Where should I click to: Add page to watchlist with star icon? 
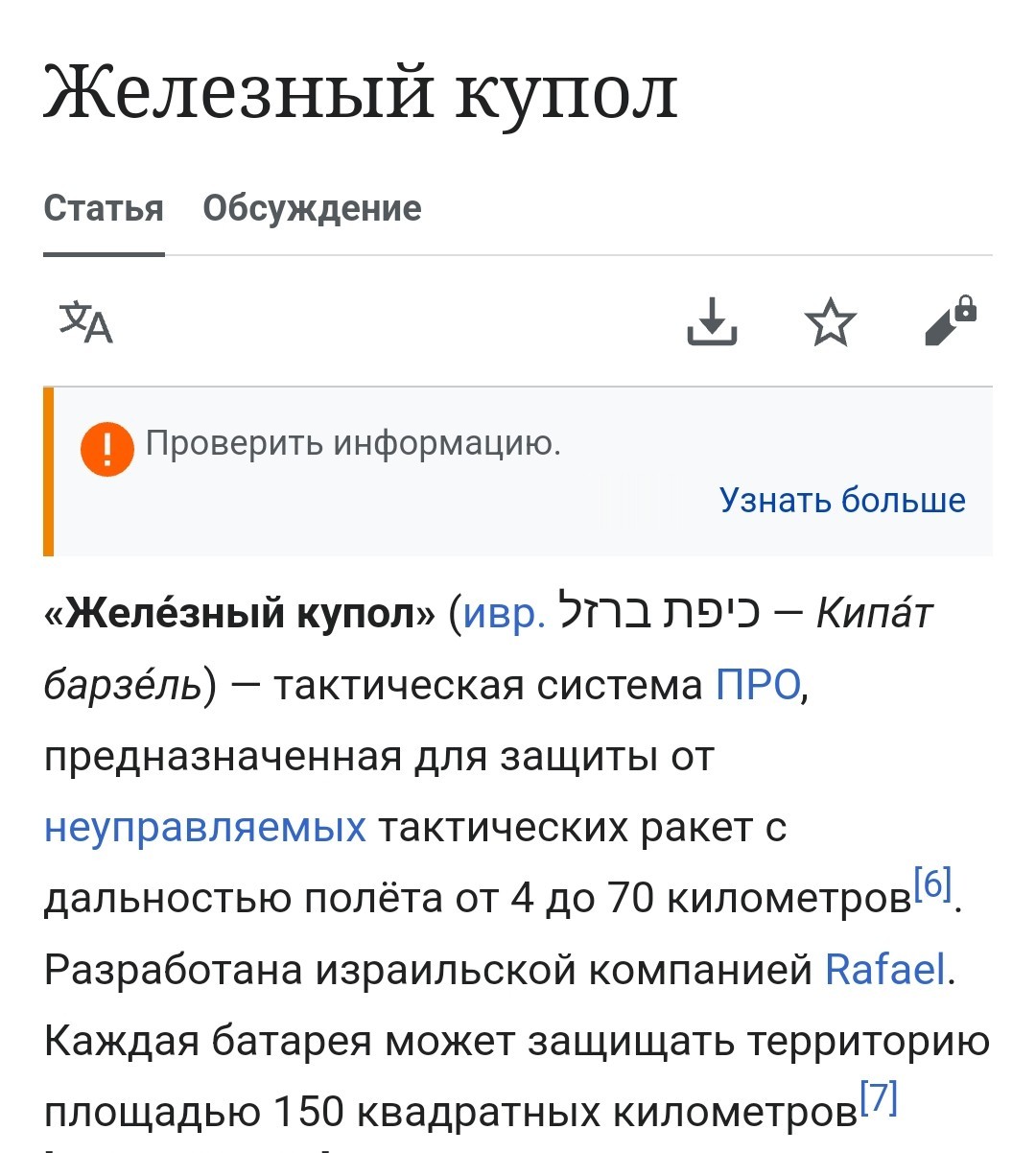tap(830, 322)
